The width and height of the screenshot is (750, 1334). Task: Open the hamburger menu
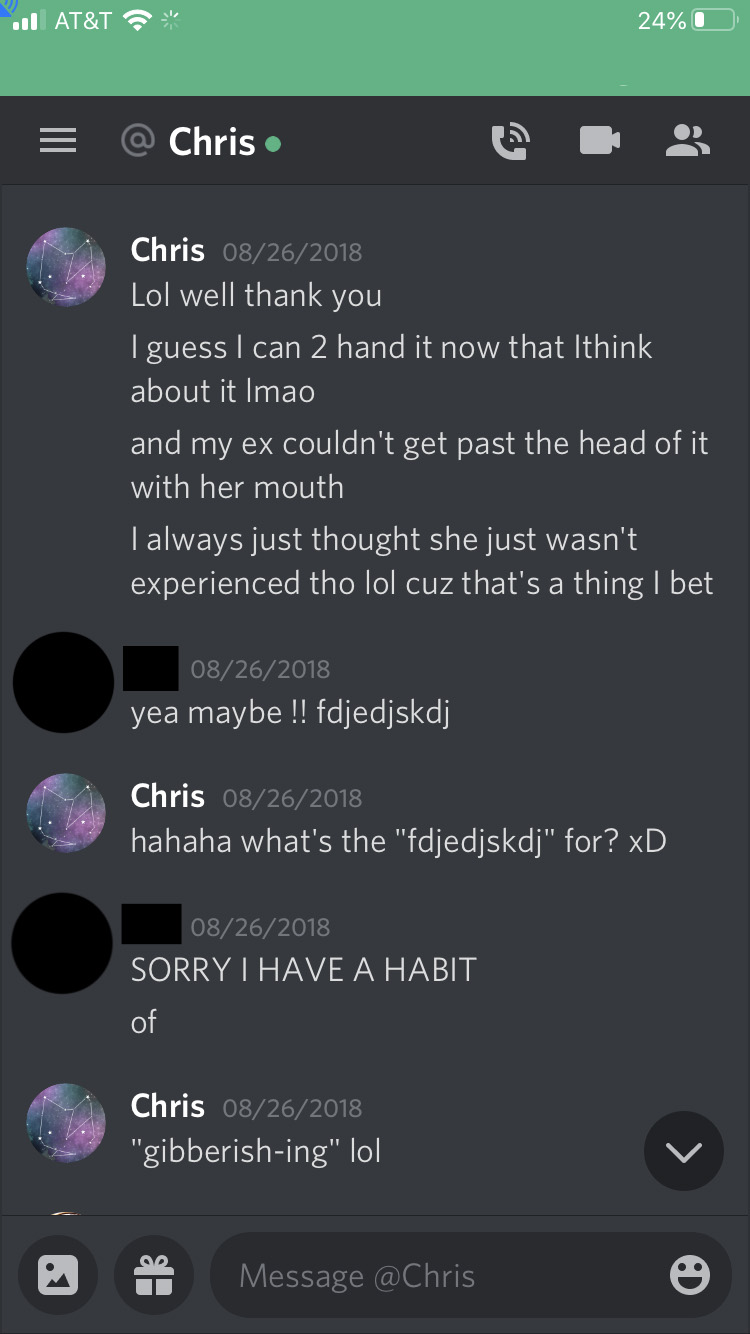[58, 142]
